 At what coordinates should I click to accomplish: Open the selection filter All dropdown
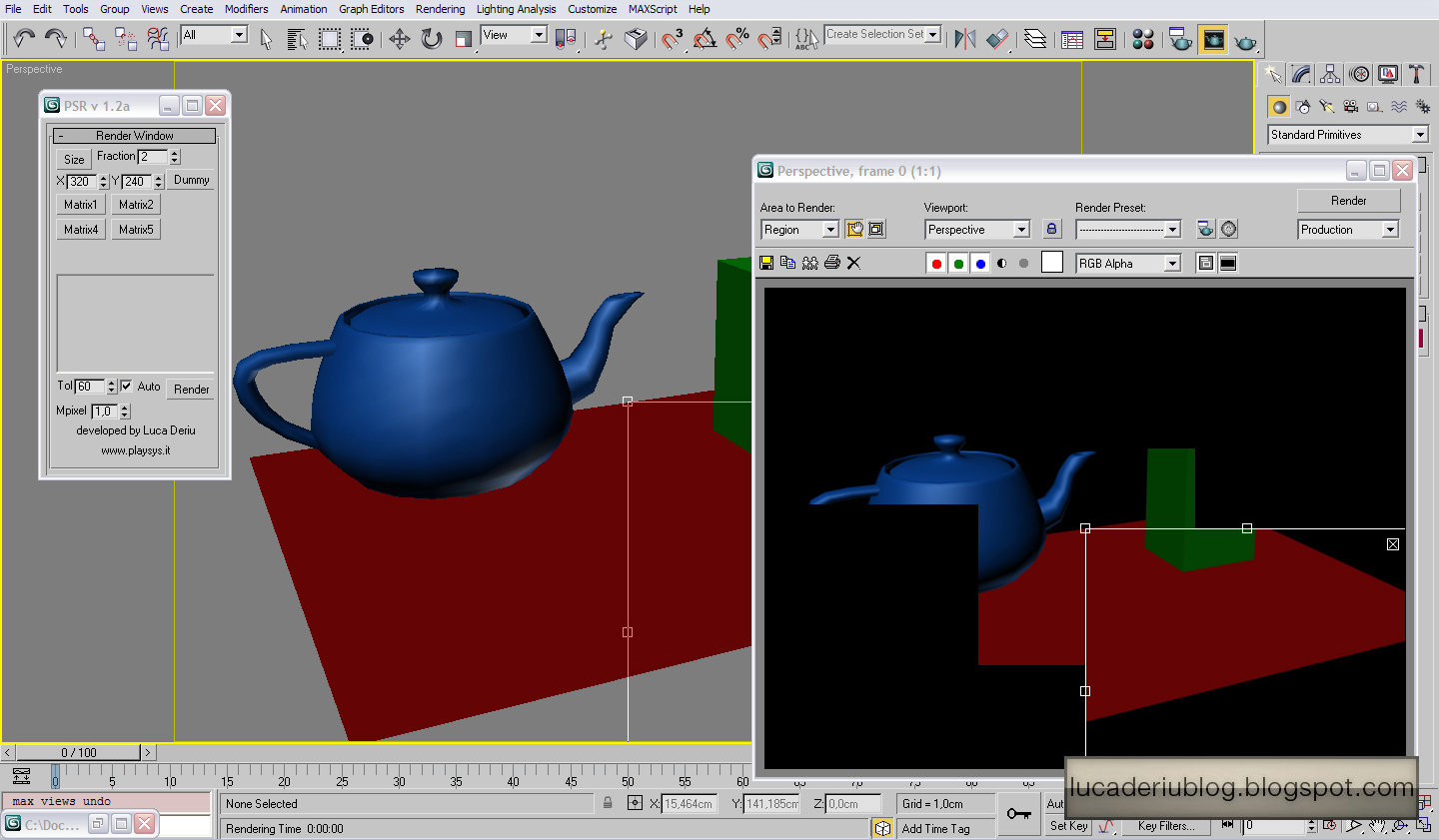point(214,35)
